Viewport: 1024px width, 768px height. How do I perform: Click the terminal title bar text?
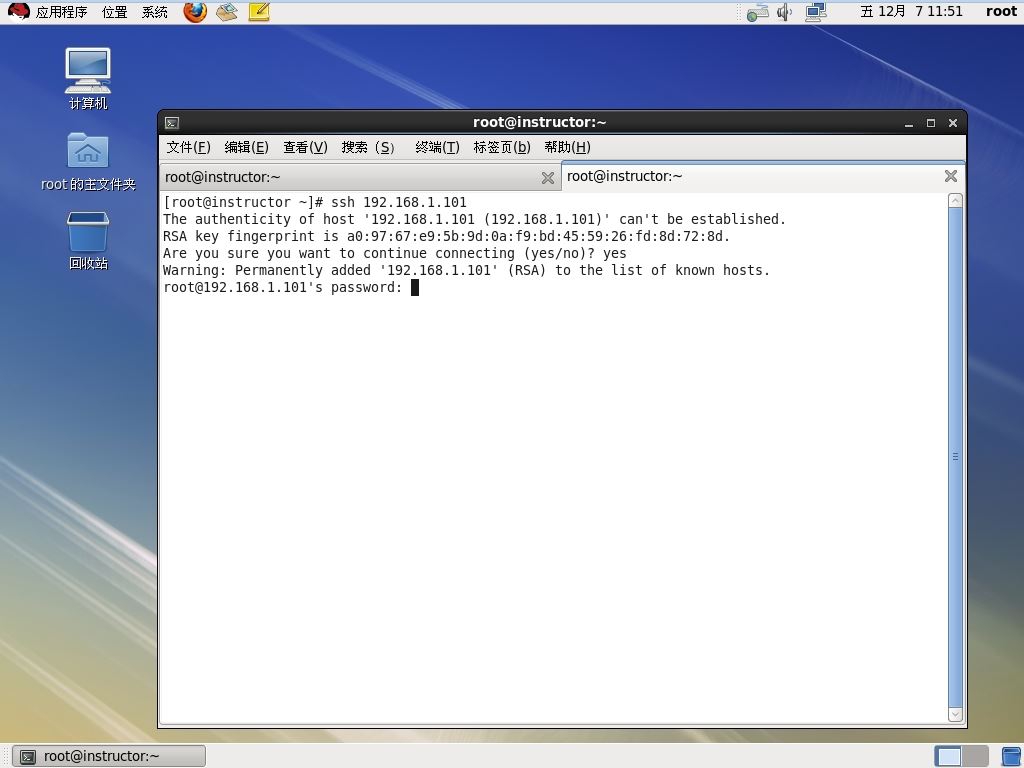click(x=539, y=122)
